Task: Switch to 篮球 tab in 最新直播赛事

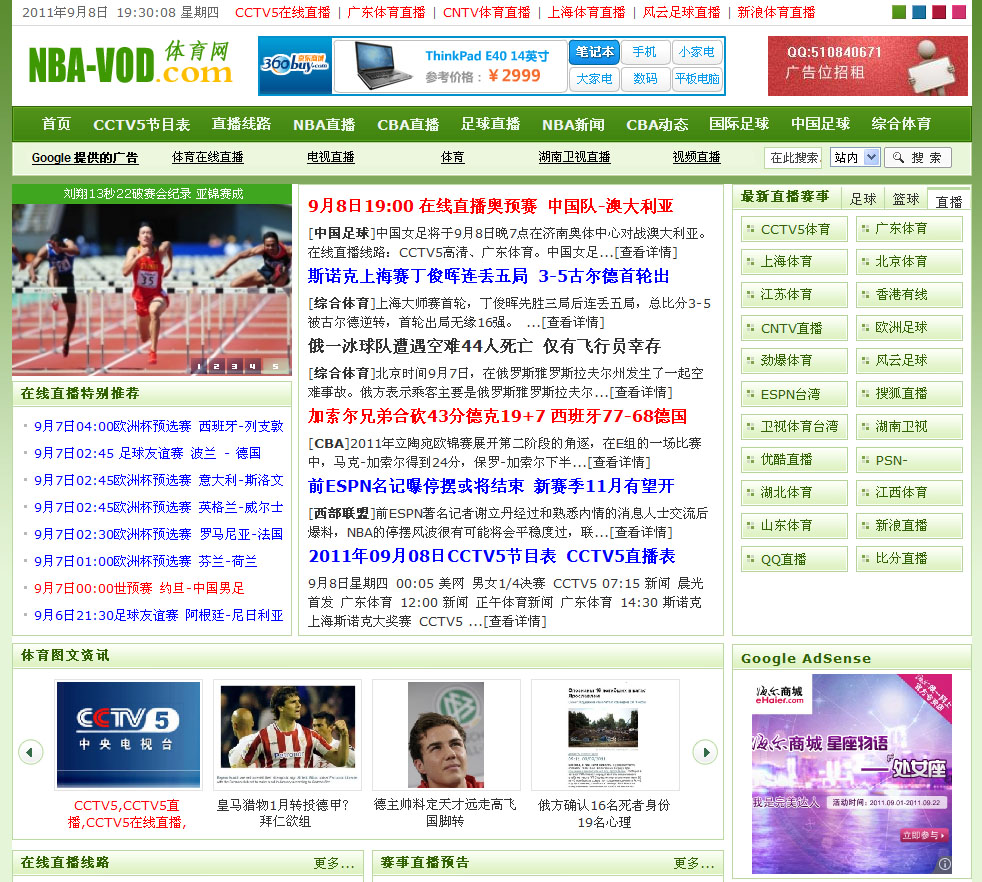Action: pyautogui.click(x=906, y=199)
